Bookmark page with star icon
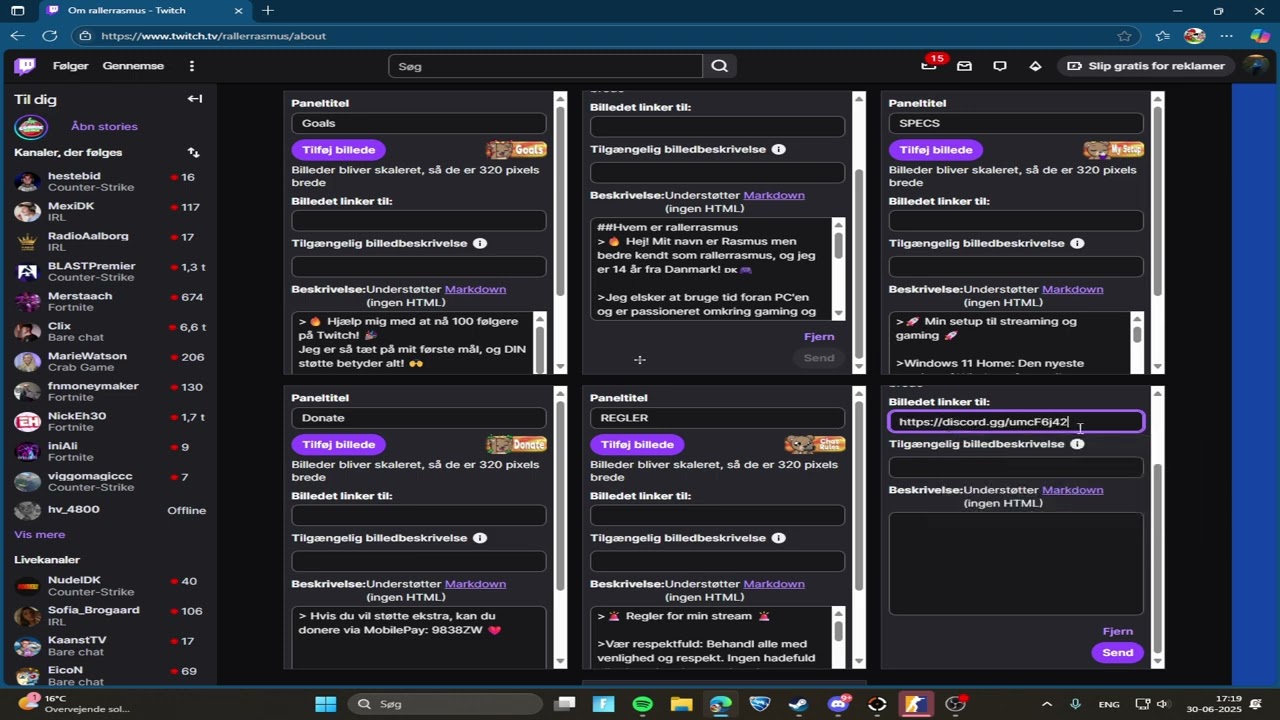Screen dimensions: 1280x720 coord(1124,36)
